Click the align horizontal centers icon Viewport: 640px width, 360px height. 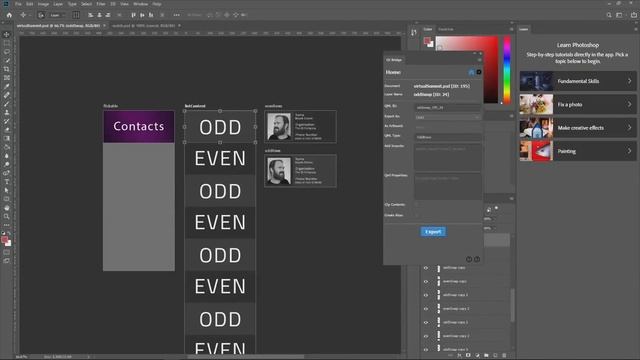[x=99, y=15]
